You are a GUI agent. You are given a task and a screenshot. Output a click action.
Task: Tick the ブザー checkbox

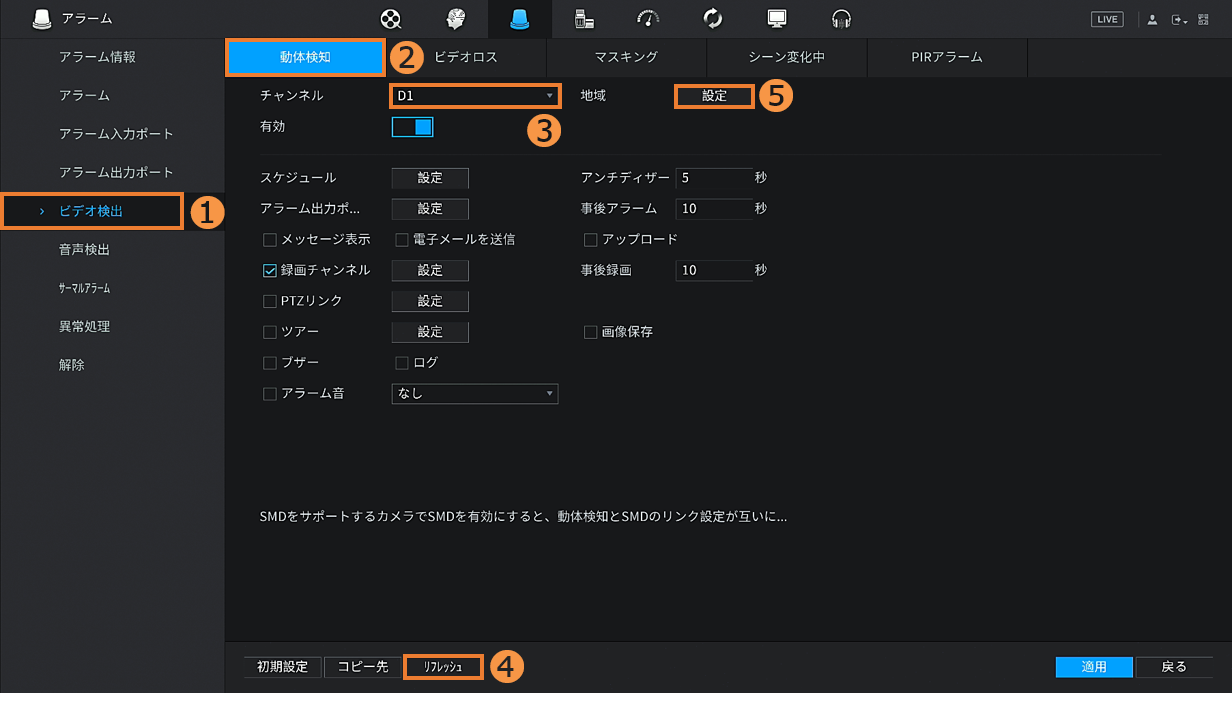(270, 363)
